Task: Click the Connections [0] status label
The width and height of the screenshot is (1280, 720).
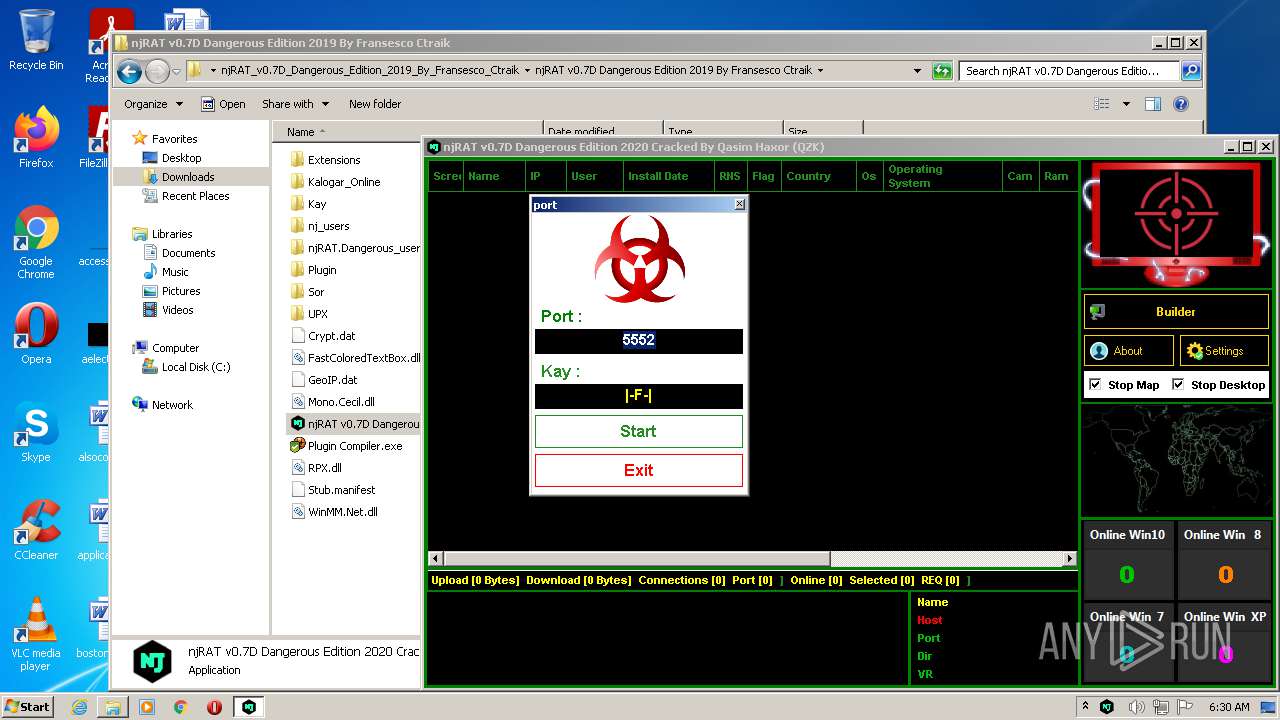Action: pyautogui.click(x=682, y=580)
